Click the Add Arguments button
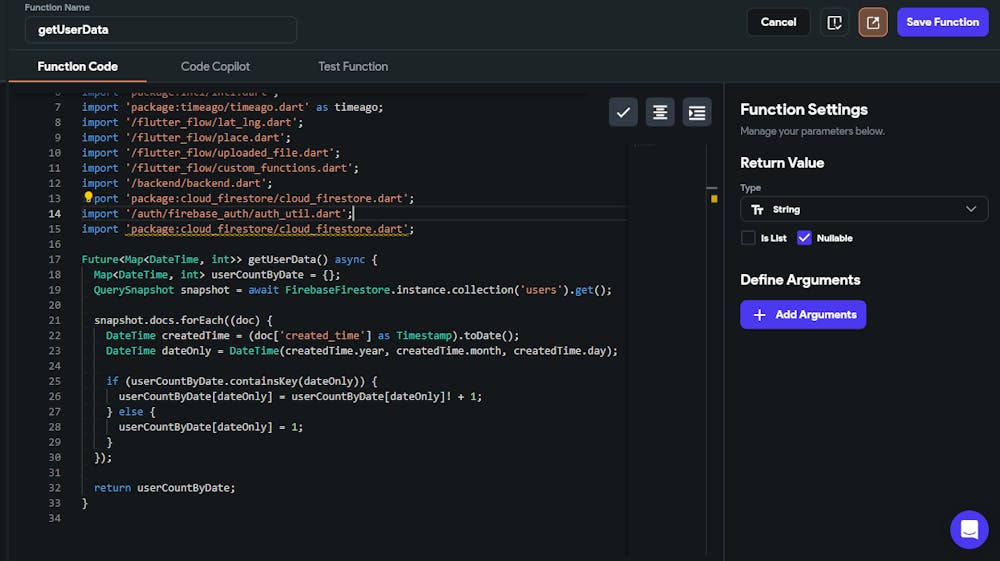 tap(803, 314)
